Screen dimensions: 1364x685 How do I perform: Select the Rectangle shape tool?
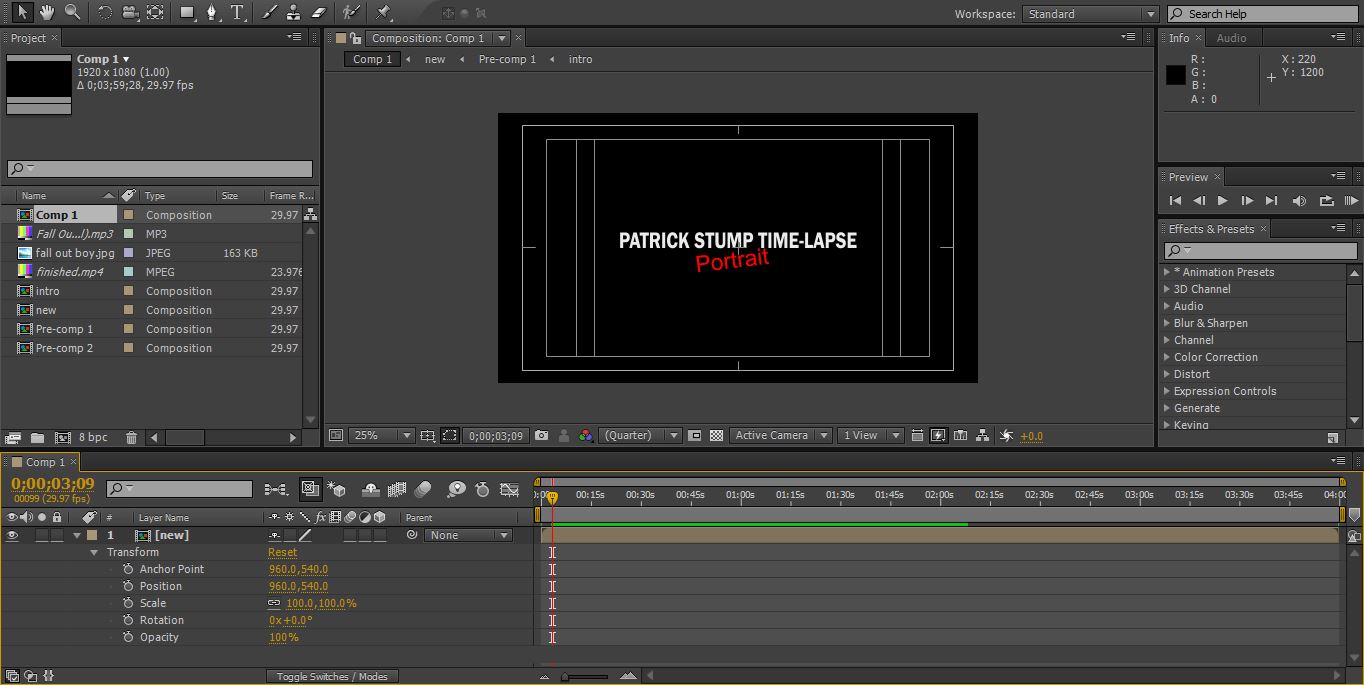[x=187, y=12]
